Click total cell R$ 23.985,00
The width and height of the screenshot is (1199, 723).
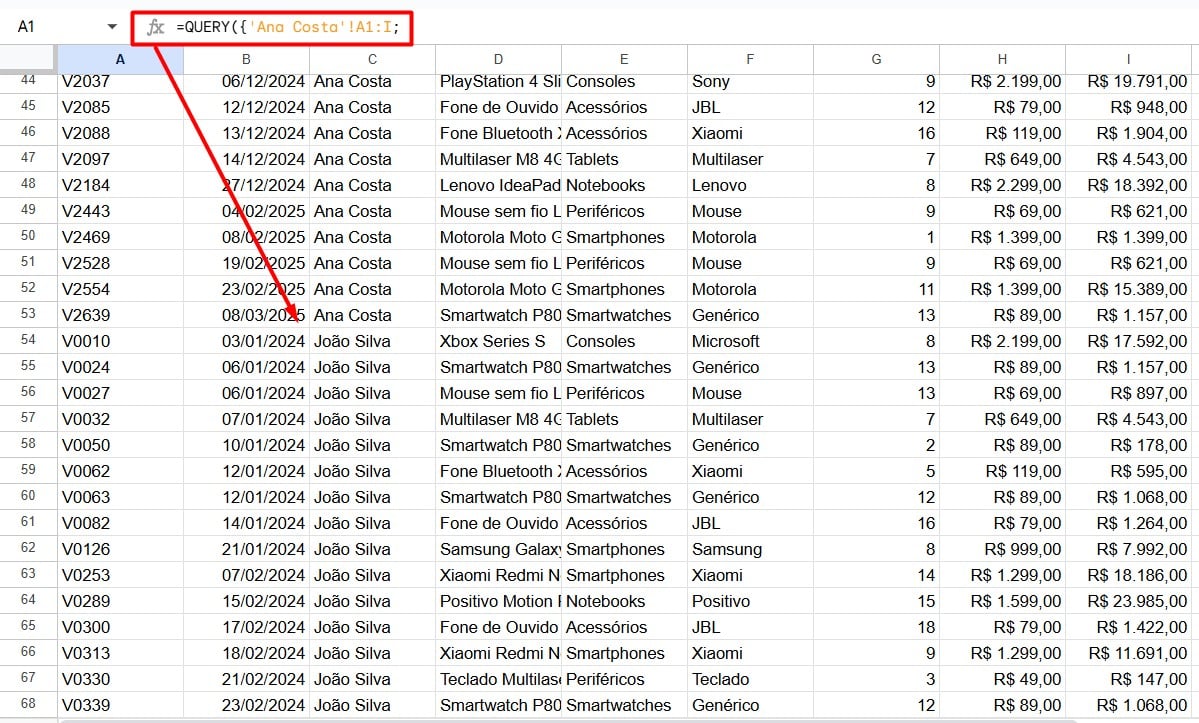[x=1129, y=601]
